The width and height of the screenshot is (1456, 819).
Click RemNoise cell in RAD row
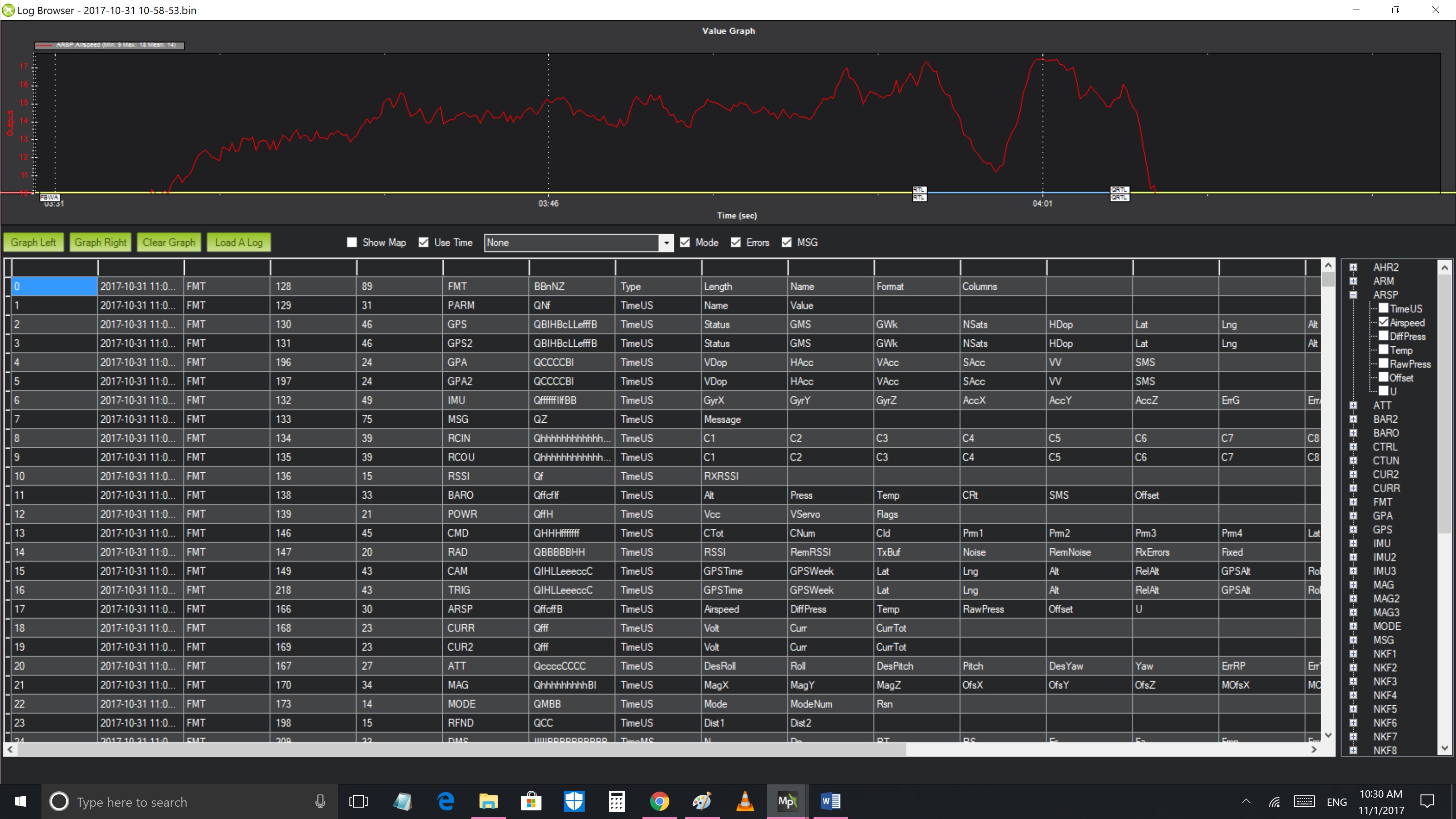[x=1089, y=551]
